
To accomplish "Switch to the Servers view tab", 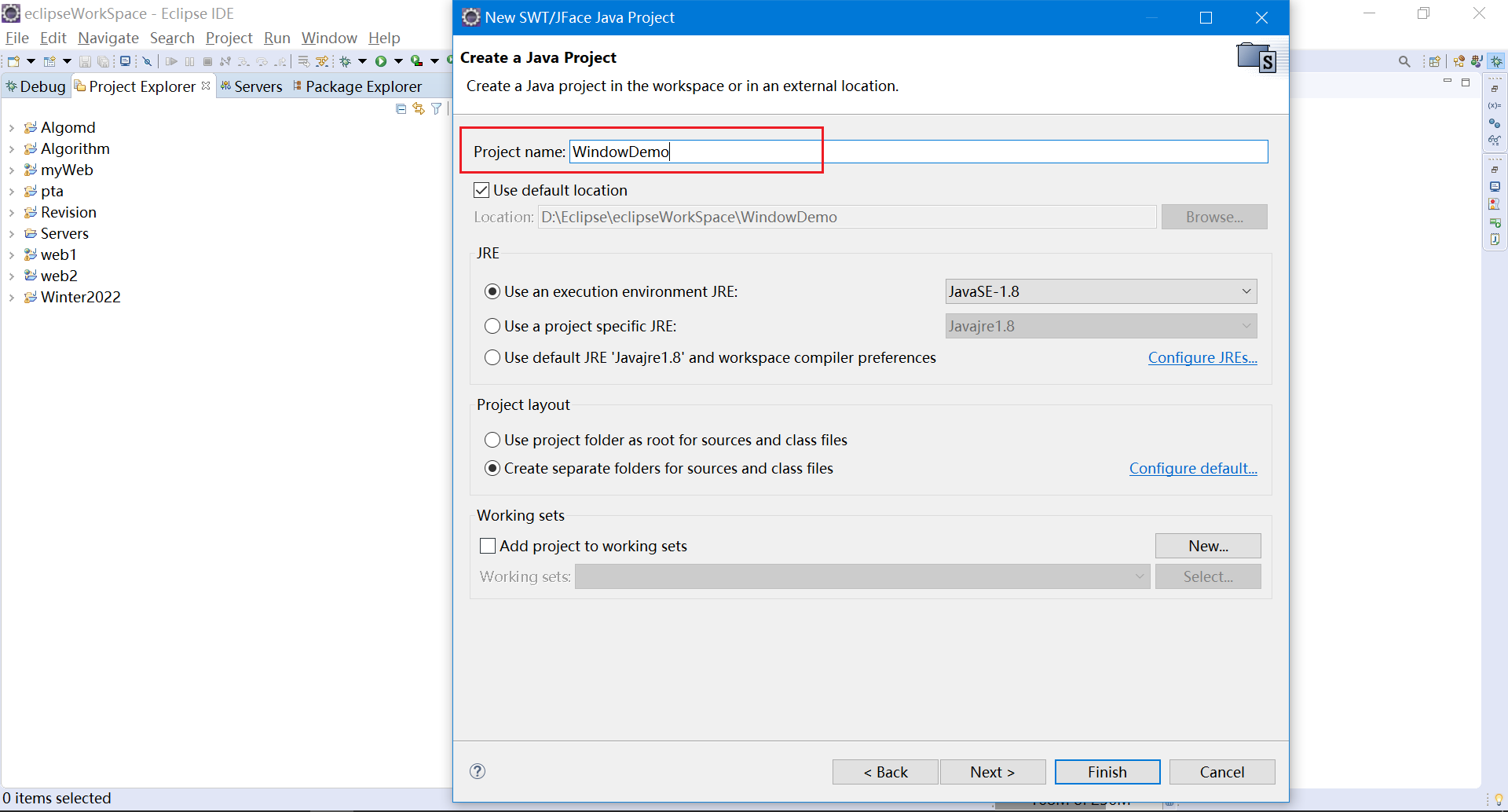I will click(251, 86).
